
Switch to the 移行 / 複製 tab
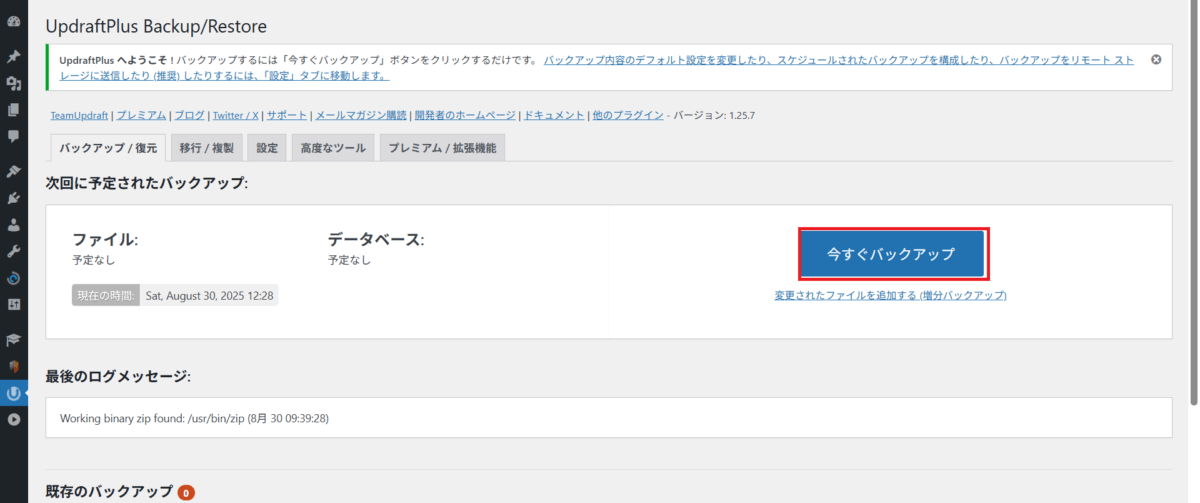pyautogui.click(x=207, y=148)
